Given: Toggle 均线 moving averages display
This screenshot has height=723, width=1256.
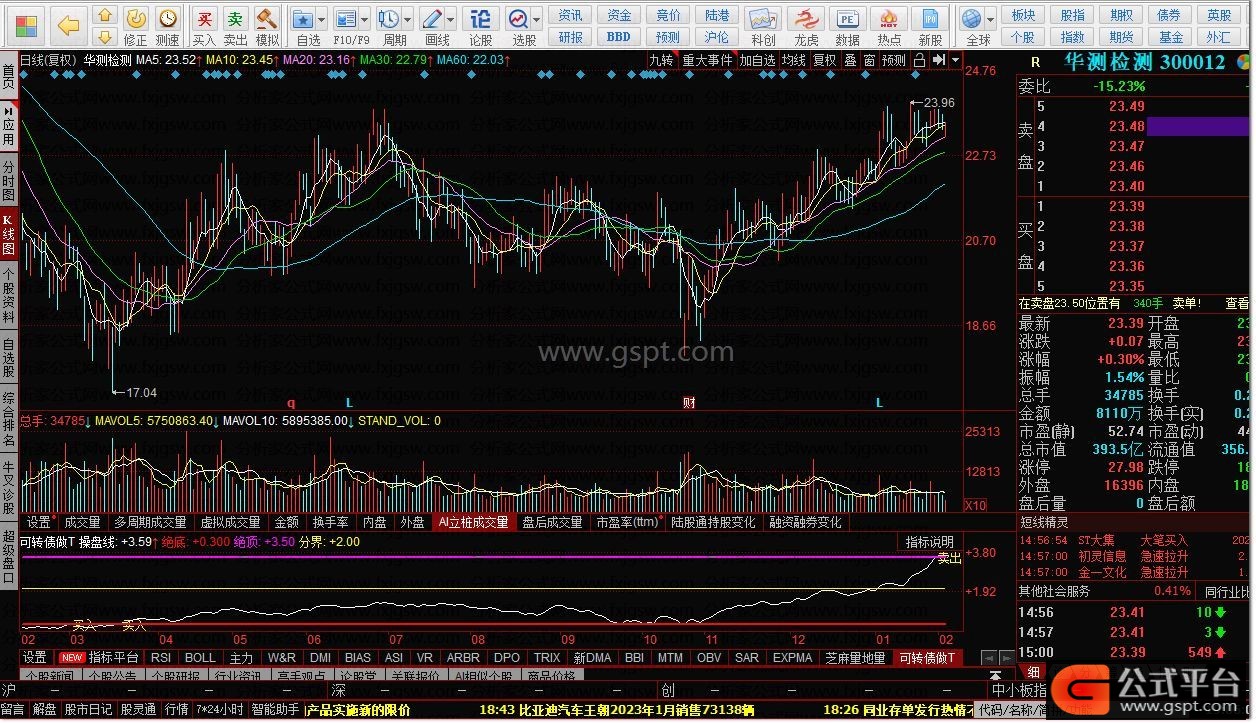Looking at the screenshot, I should [x=794, y=60].
